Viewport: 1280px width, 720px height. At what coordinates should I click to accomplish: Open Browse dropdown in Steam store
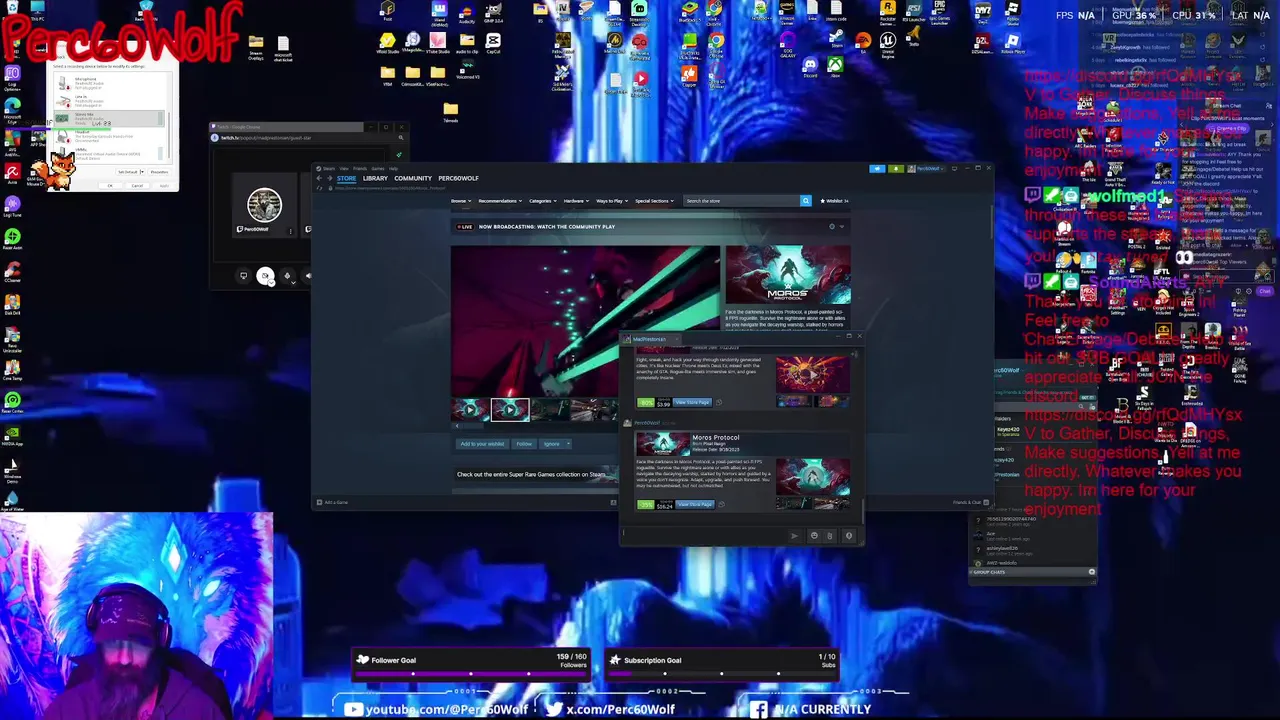click(460, 201)
